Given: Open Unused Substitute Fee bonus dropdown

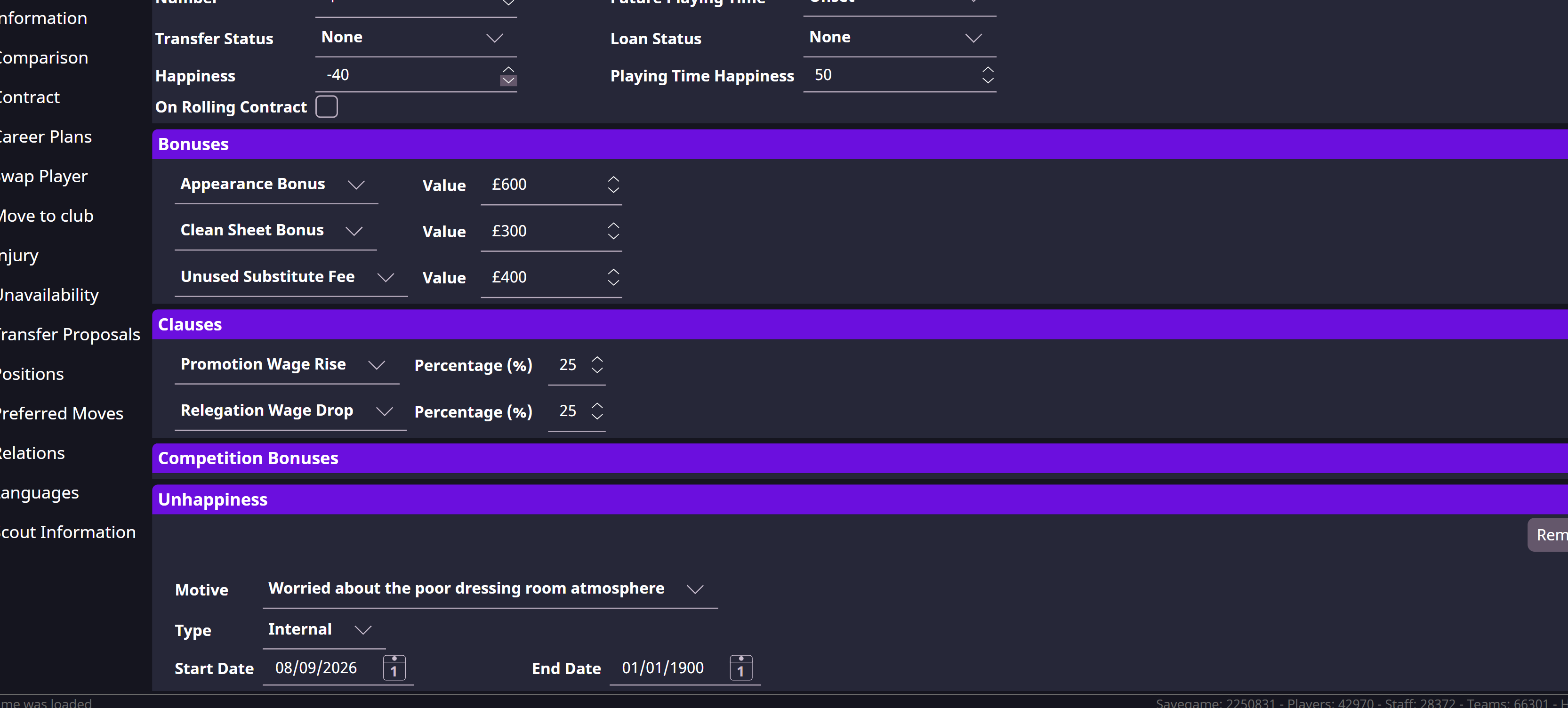Looking at the screenshot, I should pos(290,277).
